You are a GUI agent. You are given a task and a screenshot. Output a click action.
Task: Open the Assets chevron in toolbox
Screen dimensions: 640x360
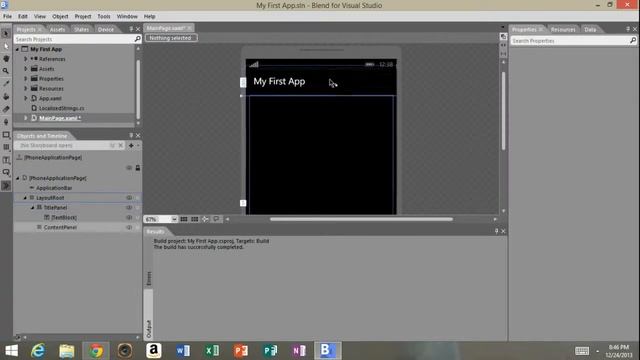click(x=6, y=186)
